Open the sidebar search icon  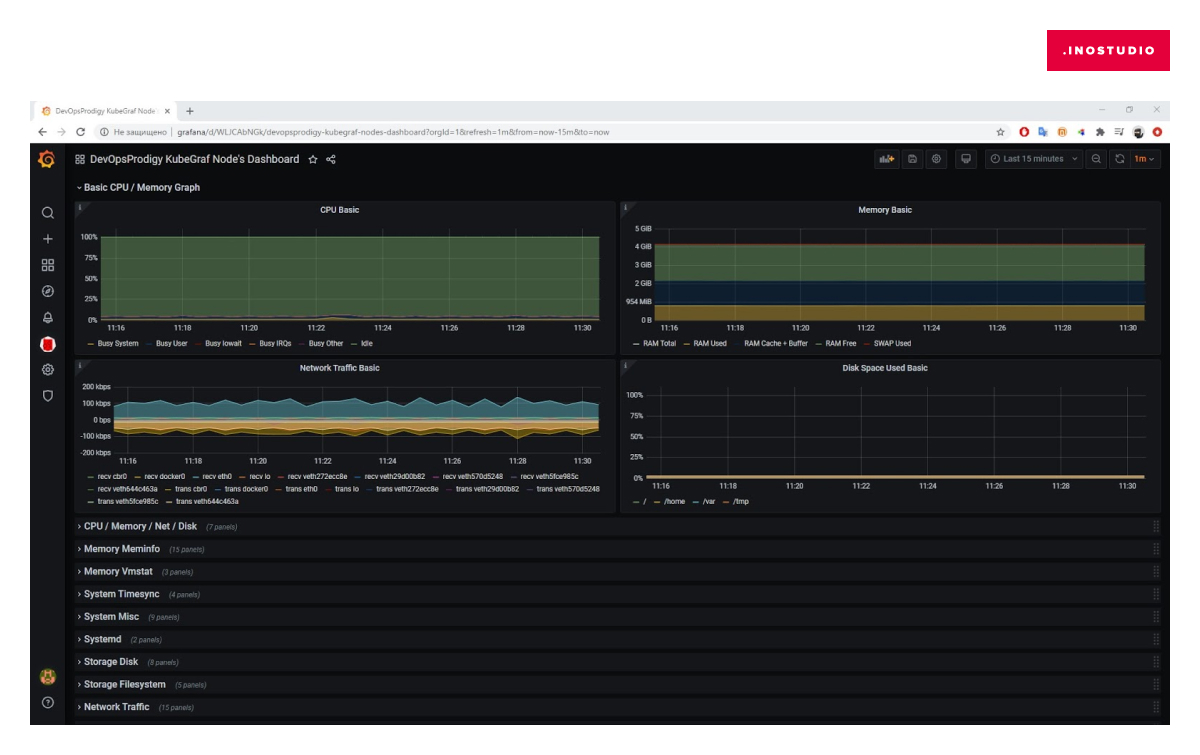coord(47,213)
